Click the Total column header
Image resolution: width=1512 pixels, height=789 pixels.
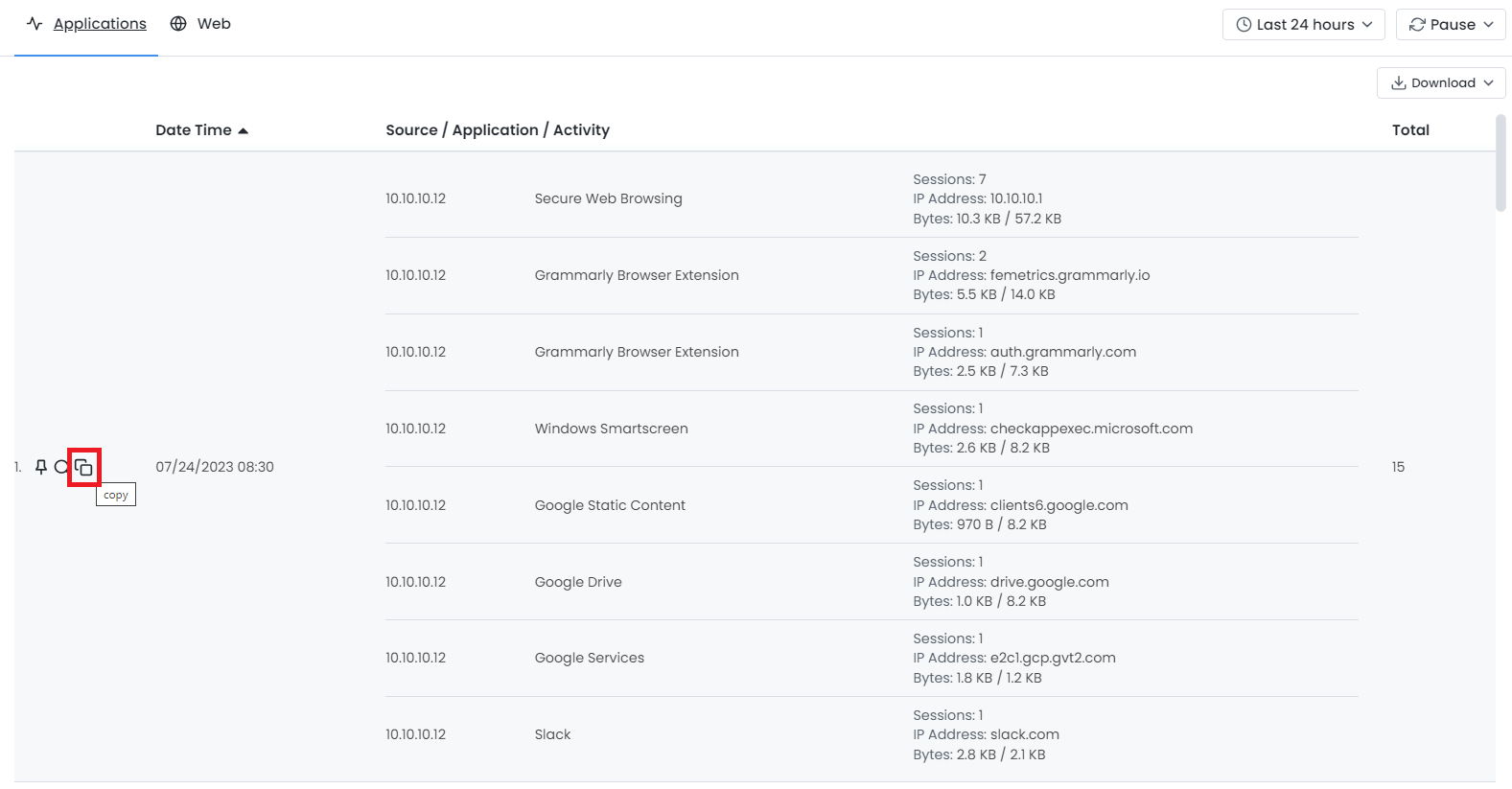point(1410,130)
